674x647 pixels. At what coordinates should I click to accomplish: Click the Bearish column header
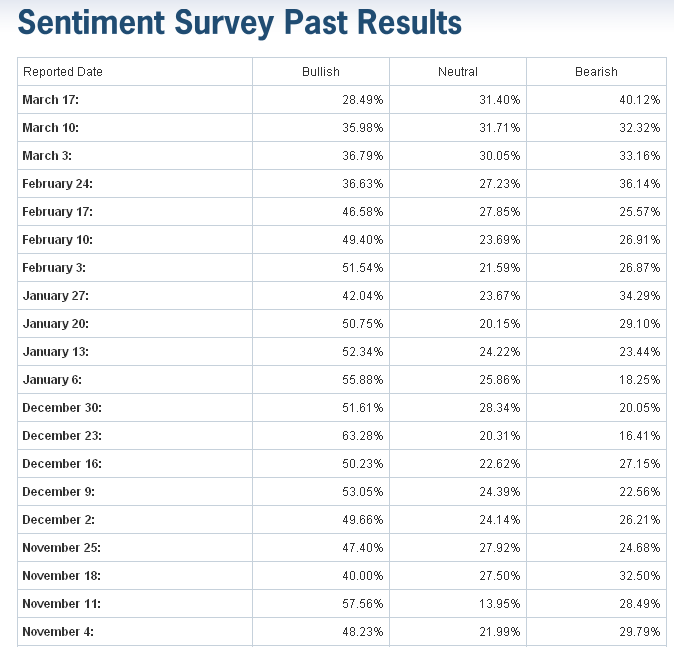[596, 72]
